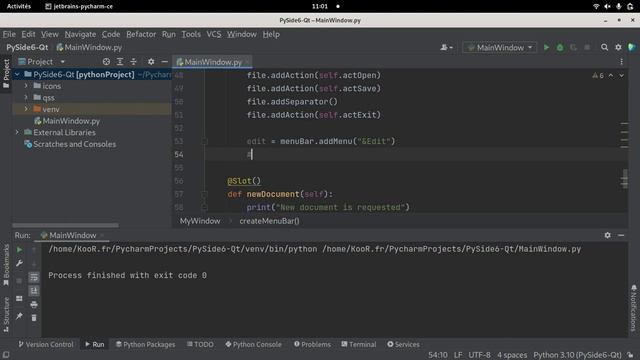Open Version Control tool window

pos(46,344)
